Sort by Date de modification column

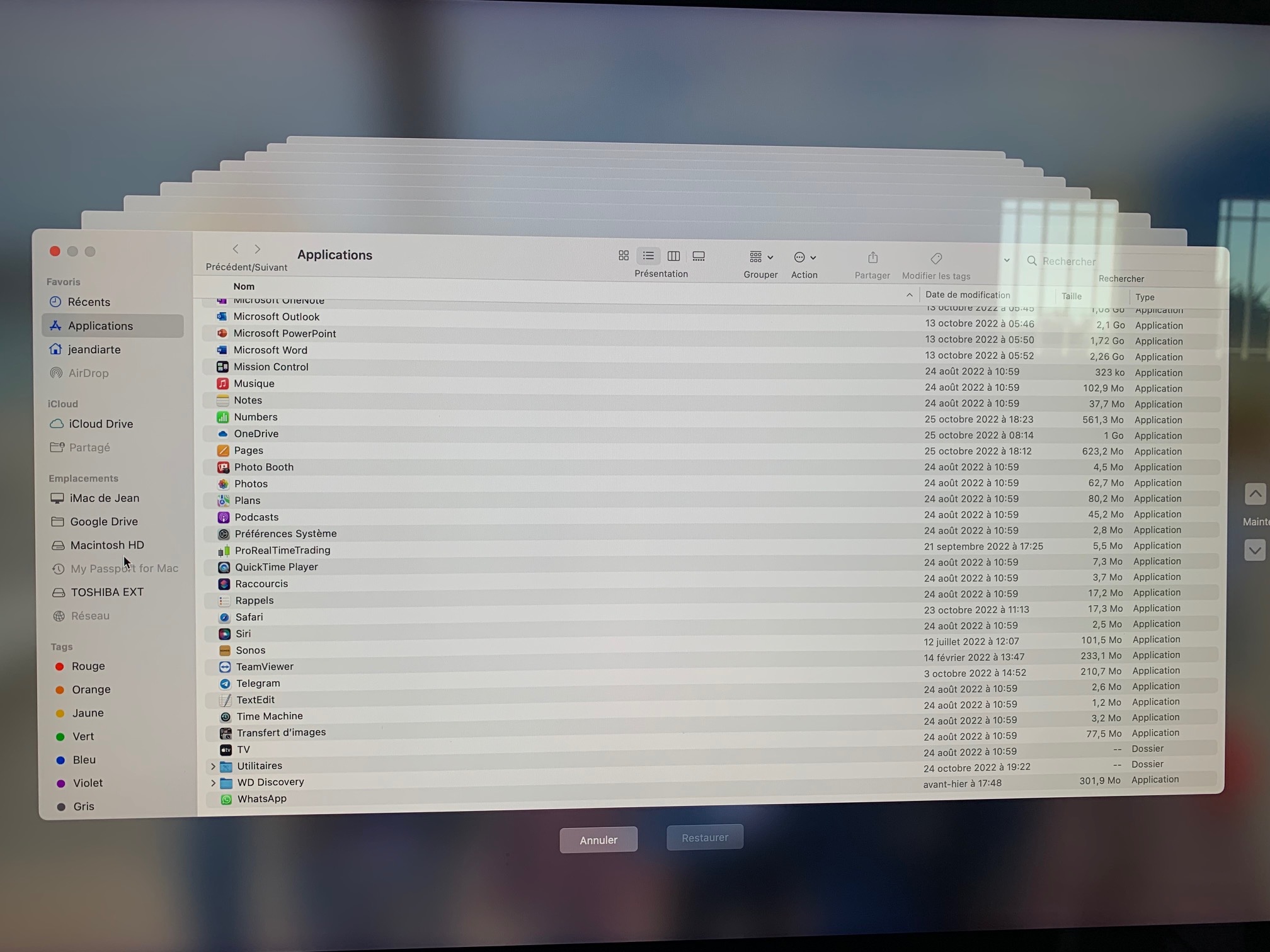point(968,295)
